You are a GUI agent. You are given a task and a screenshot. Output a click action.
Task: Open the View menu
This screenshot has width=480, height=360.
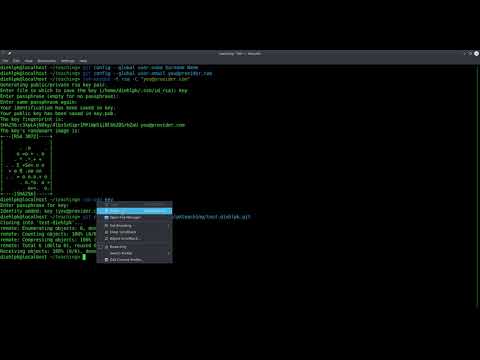pyautogui.click(x=29, y=61)
